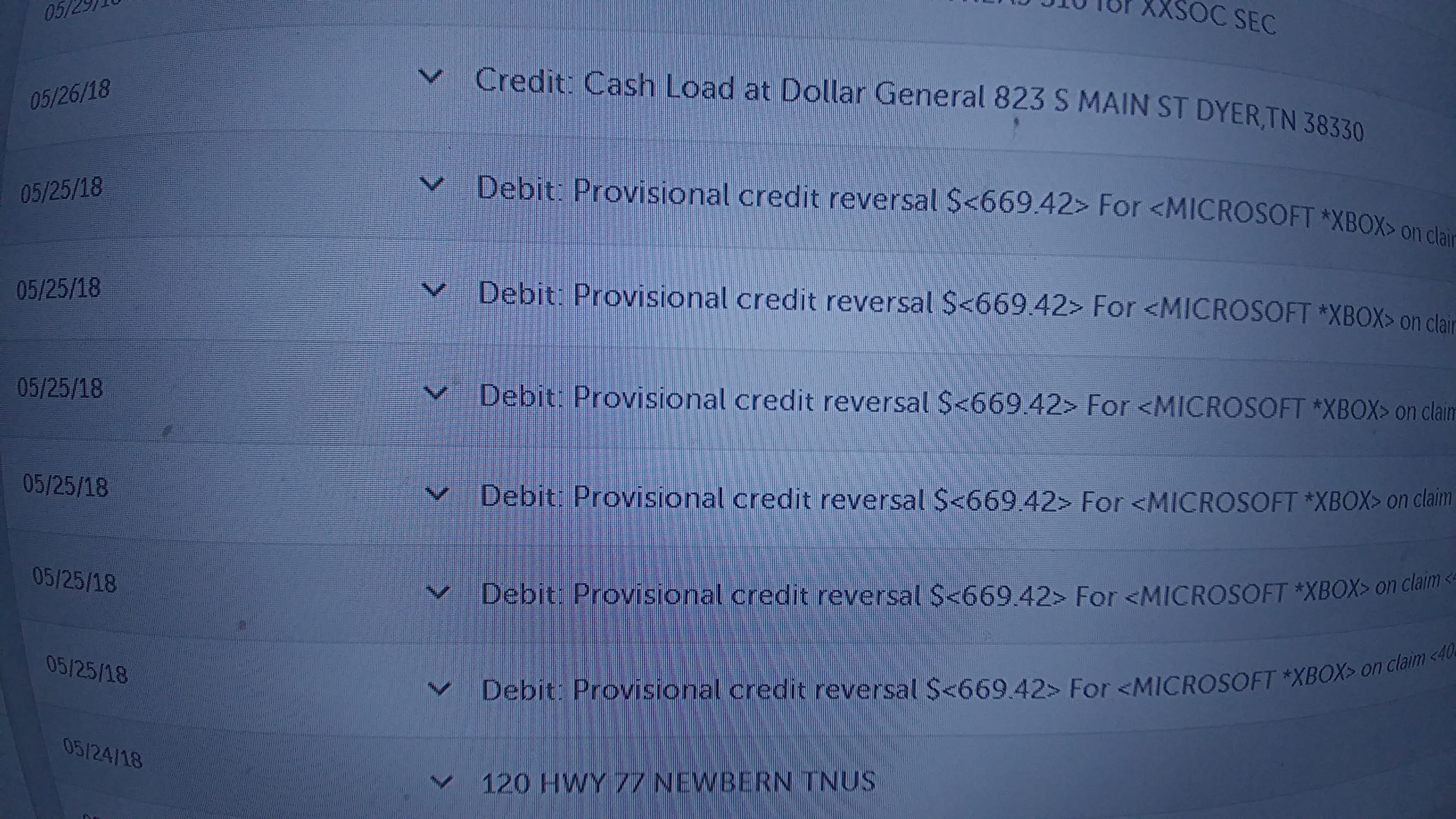The height and width of the screenshot is (819, 1456).
Task: Expand the Cash Load at Dollar General entry chevron
Action: pos(431,76)
